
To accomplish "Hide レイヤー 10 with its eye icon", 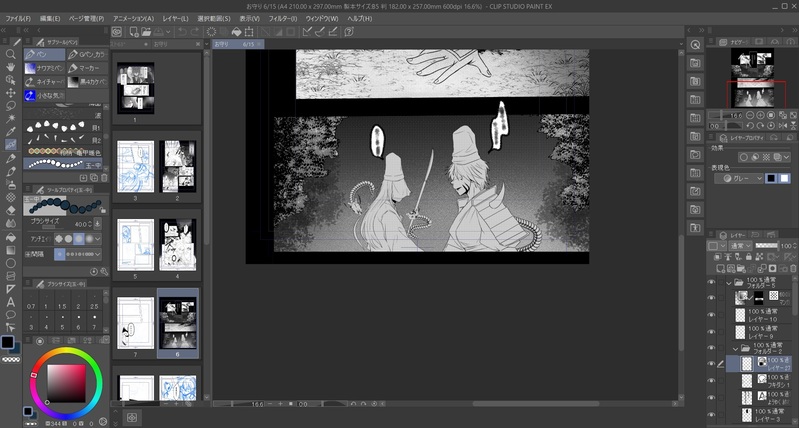I will (711, 315).
